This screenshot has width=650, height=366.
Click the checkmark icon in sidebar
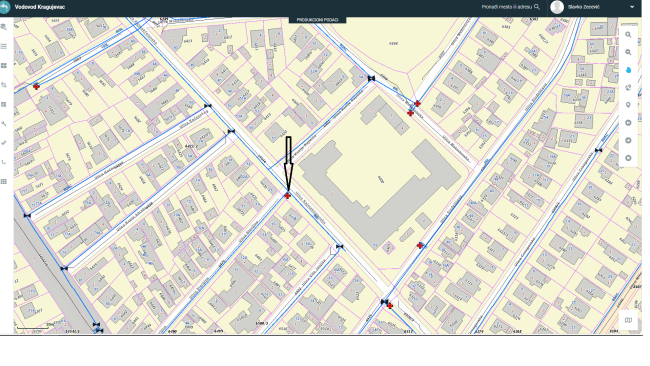tap(4, 143)
